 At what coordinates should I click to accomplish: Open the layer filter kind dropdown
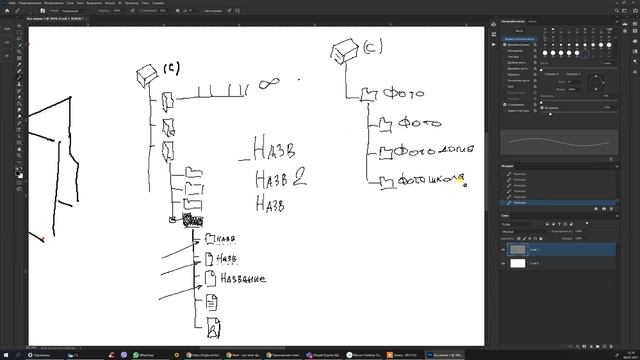517,224
